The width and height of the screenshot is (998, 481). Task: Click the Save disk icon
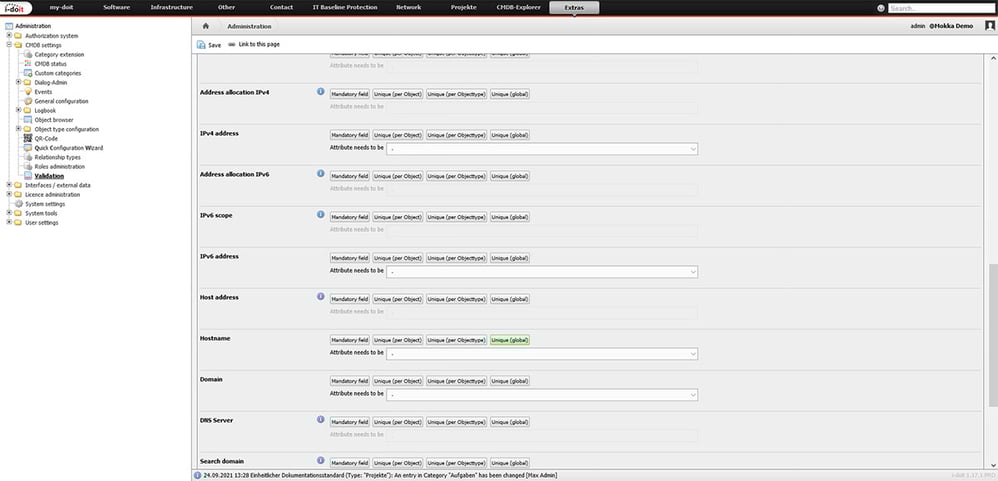[x=201, y=45]
